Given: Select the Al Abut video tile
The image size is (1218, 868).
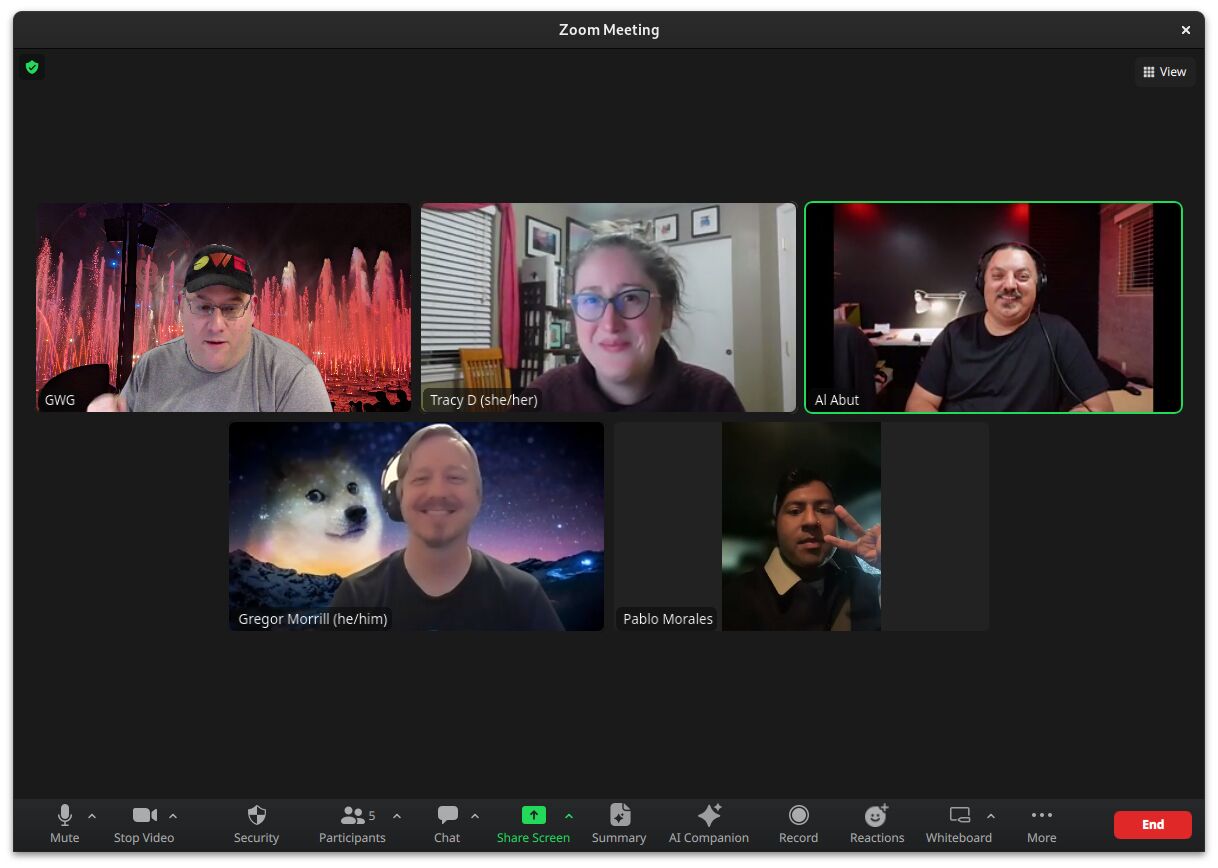Looking at the screenshot, I should [x=994, y=308].
